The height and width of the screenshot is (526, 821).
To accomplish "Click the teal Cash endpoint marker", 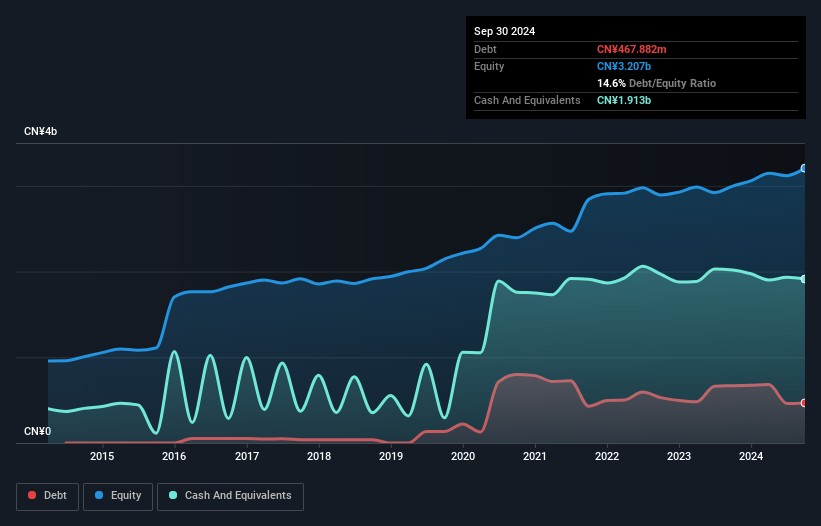I will (804, 279).
